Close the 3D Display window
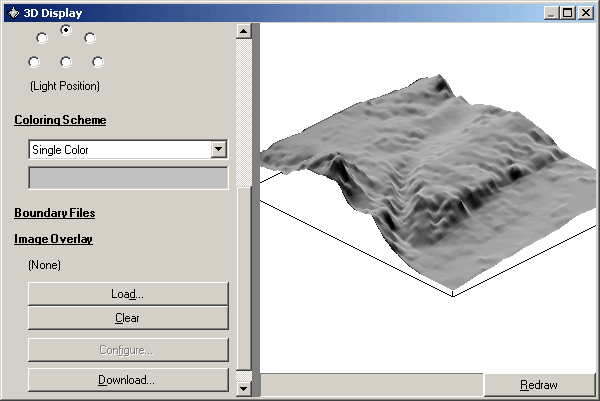Viewport: 600px width, 401px height. (586, 13)
